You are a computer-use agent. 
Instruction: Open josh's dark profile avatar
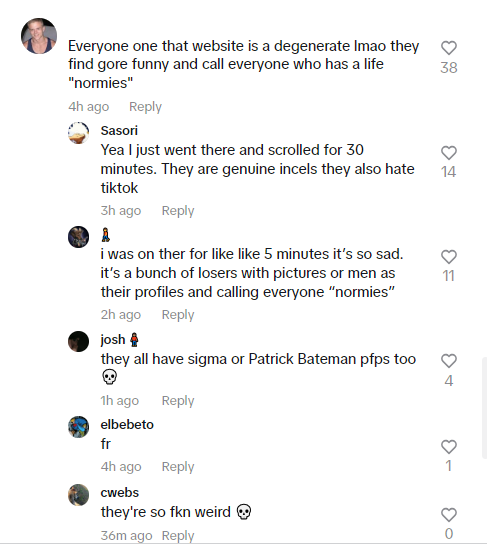click(x=79, y=341)
